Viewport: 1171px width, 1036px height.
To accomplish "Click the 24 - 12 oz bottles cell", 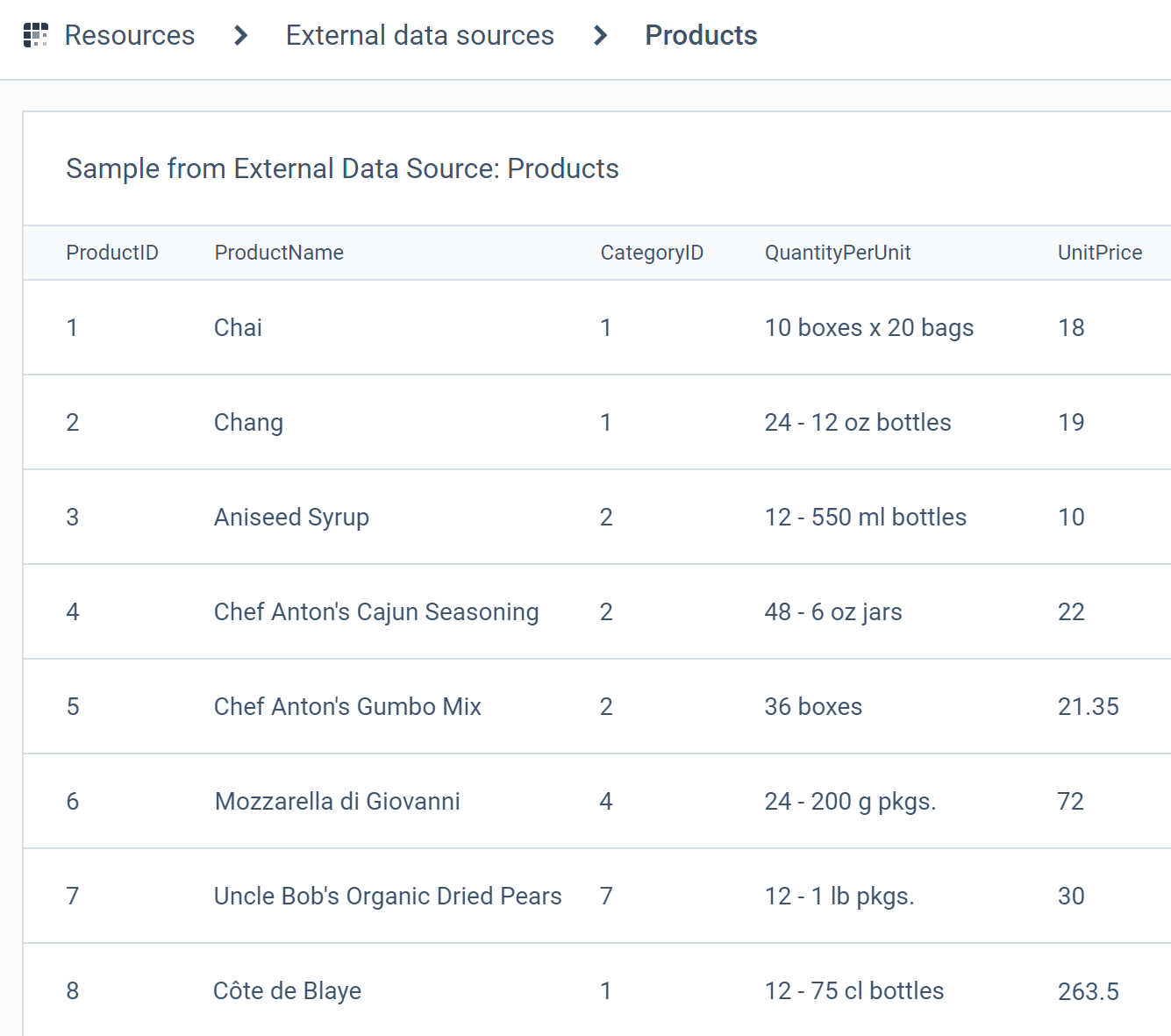I will pos(857,422).
